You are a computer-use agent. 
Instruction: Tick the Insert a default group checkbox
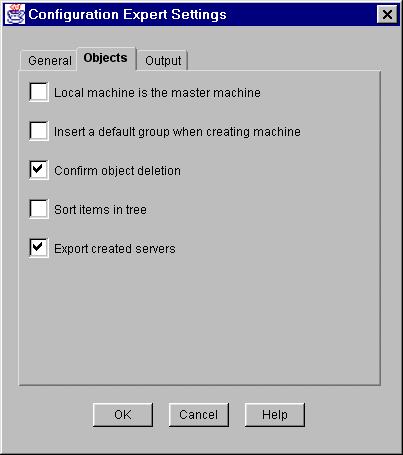point(39,131)
